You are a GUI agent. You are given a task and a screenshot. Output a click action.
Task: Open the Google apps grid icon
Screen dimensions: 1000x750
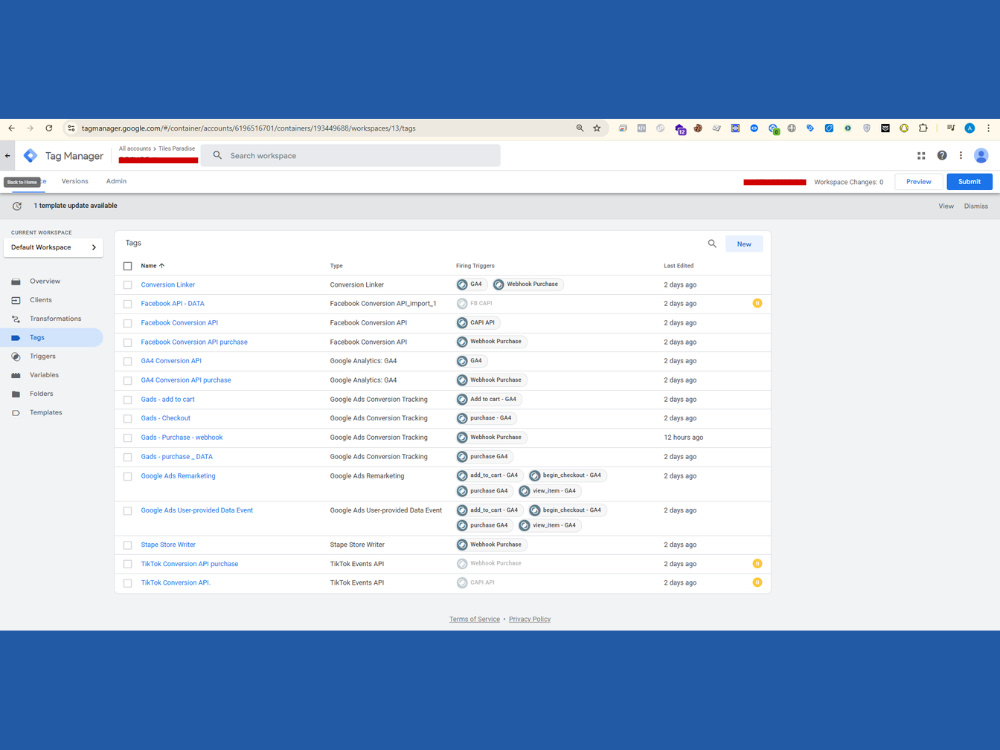click(x=921, y=156)
